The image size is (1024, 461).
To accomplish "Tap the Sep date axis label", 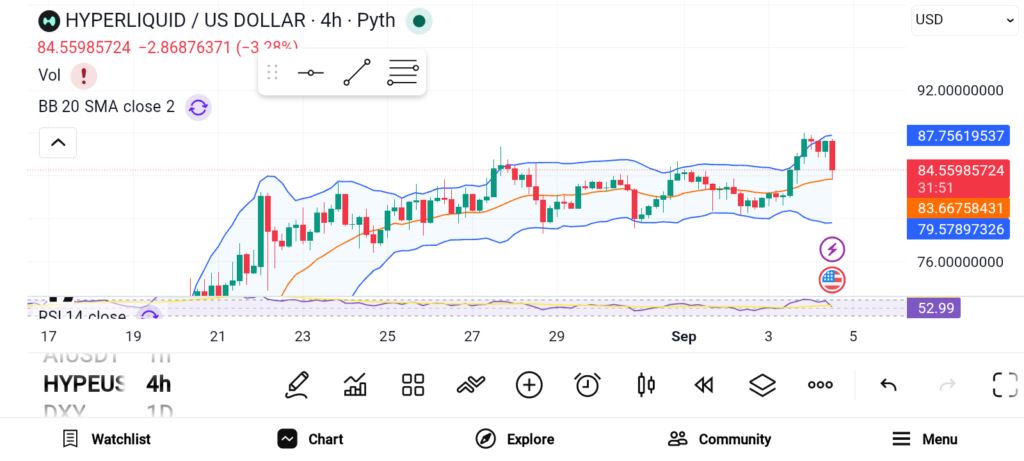I will (x=684, y=337).
